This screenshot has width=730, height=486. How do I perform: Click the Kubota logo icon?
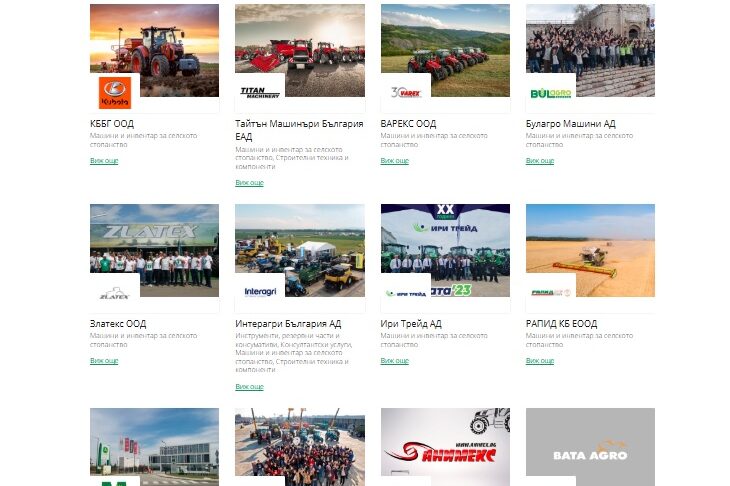coord(115,93)
